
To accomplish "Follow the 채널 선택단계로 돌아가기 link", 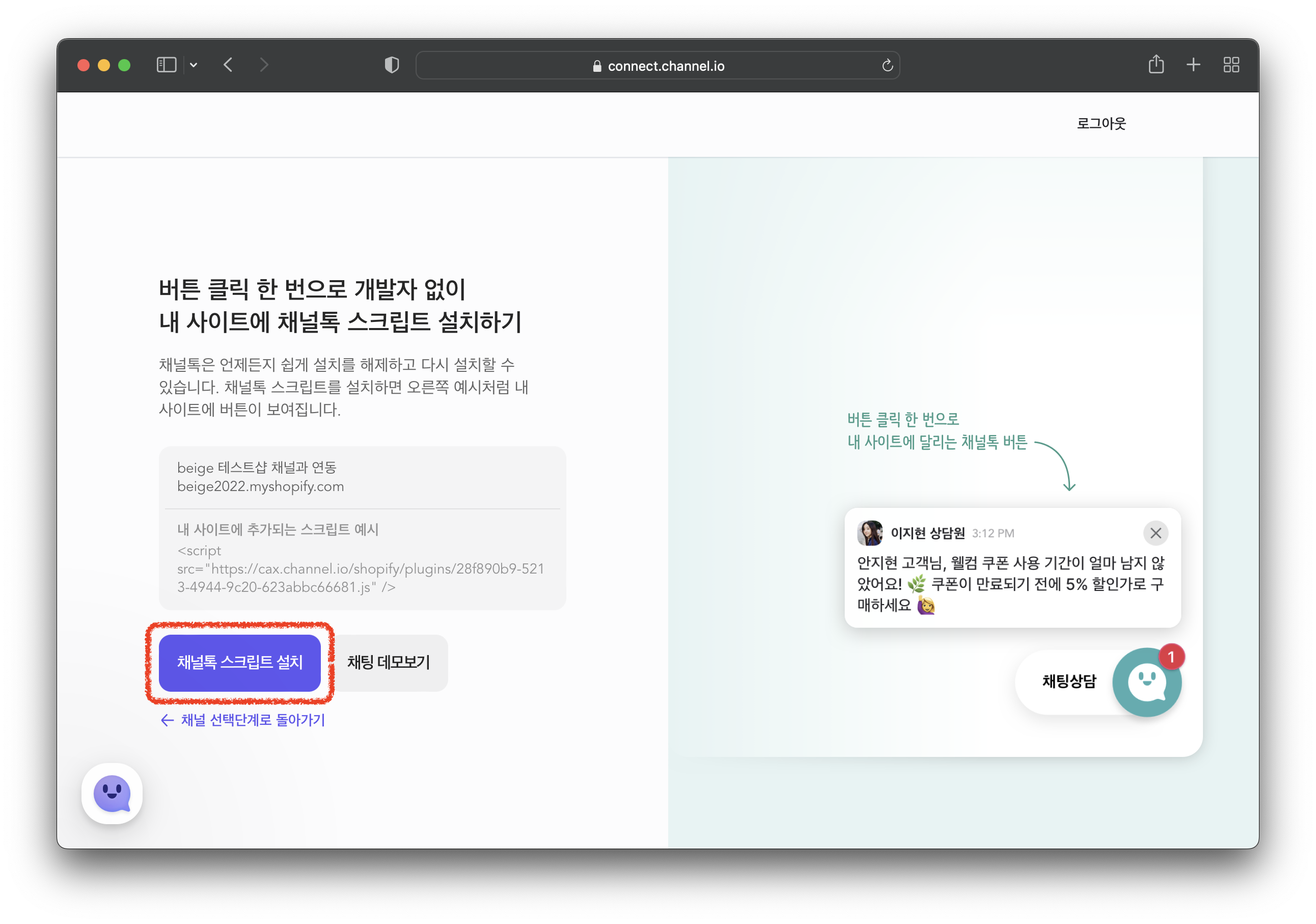I will coord(243,720).
